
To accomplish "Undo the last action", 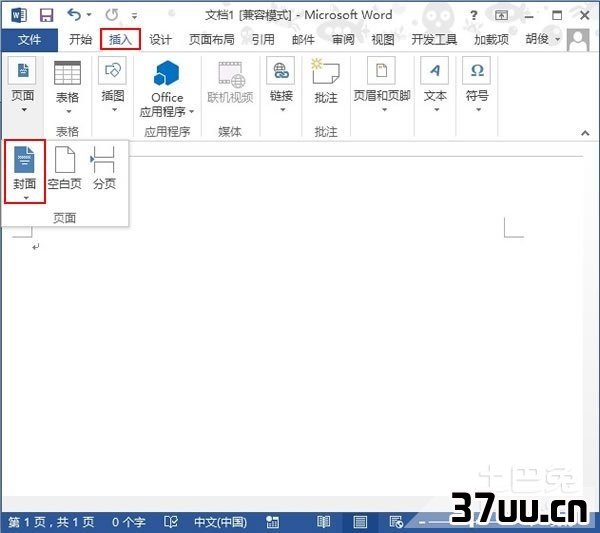I will click(x=74, y=15).
